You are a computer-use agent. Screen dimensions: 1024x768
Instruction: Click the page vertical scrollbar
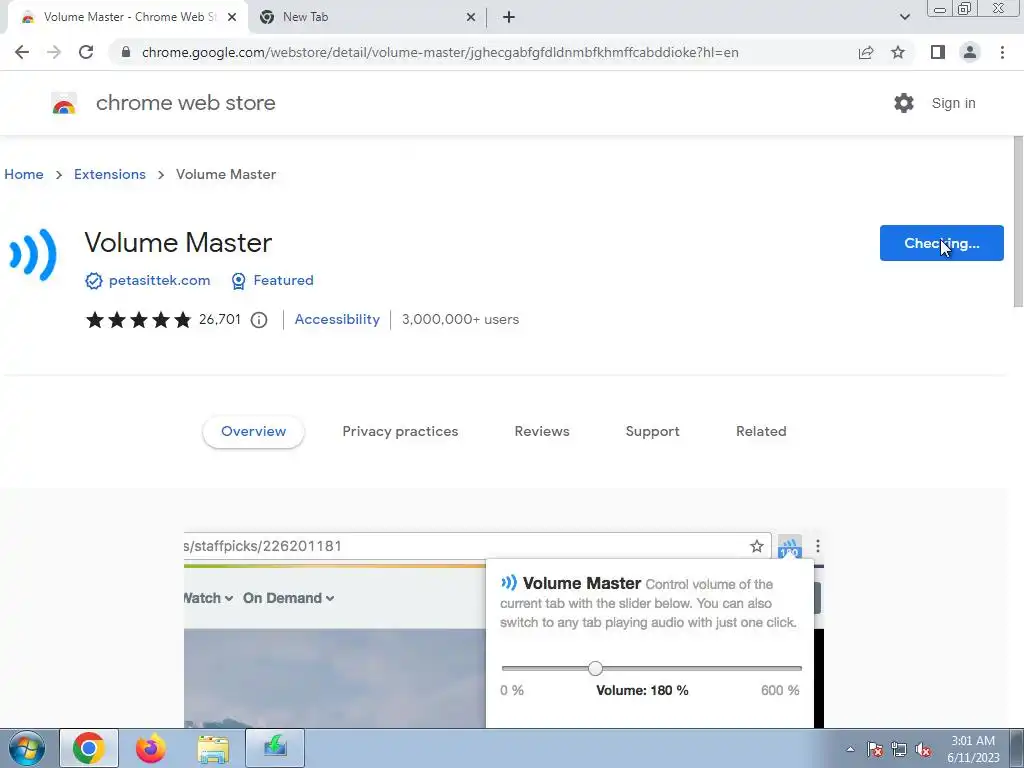pyautogui.click(x=1017, y=222)
